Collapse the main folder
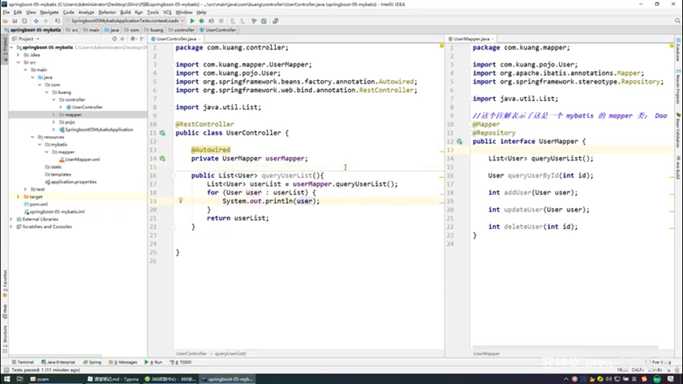This screenshot has width=683, height=384. pyautogui.click(x=26, y=70)
